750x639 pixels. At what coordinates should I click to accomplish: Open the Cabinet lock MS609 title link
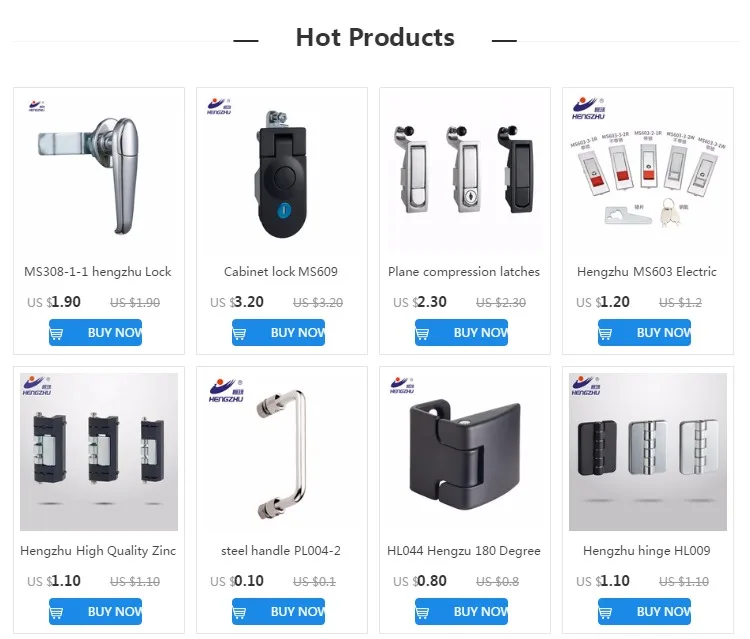[x=281, y=272]
